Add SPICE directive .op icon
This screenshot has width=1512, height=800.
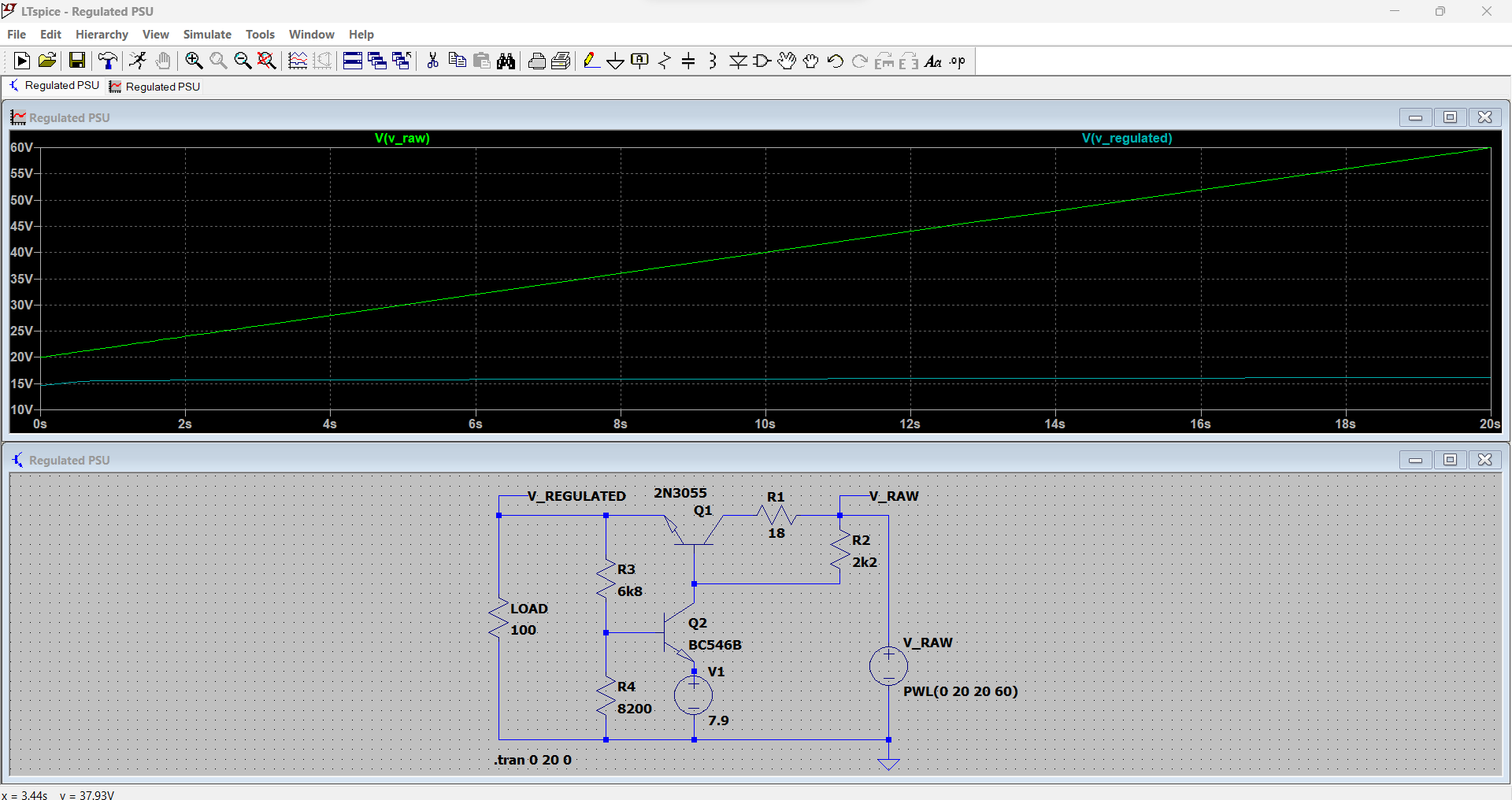pos(958,61)
